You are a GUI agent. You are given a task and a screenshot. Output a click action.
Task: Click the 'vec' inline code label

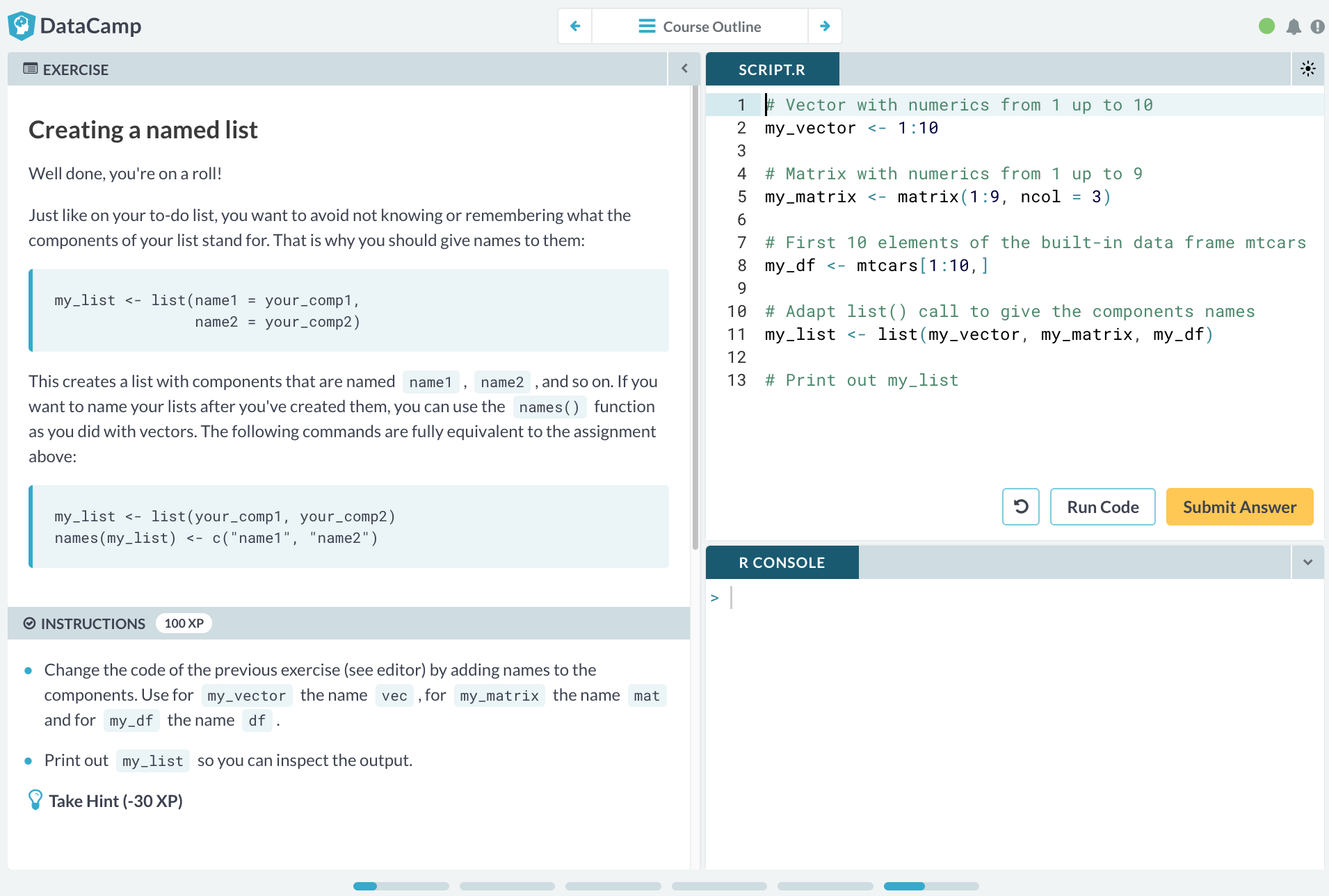click(x=394, y=696)
